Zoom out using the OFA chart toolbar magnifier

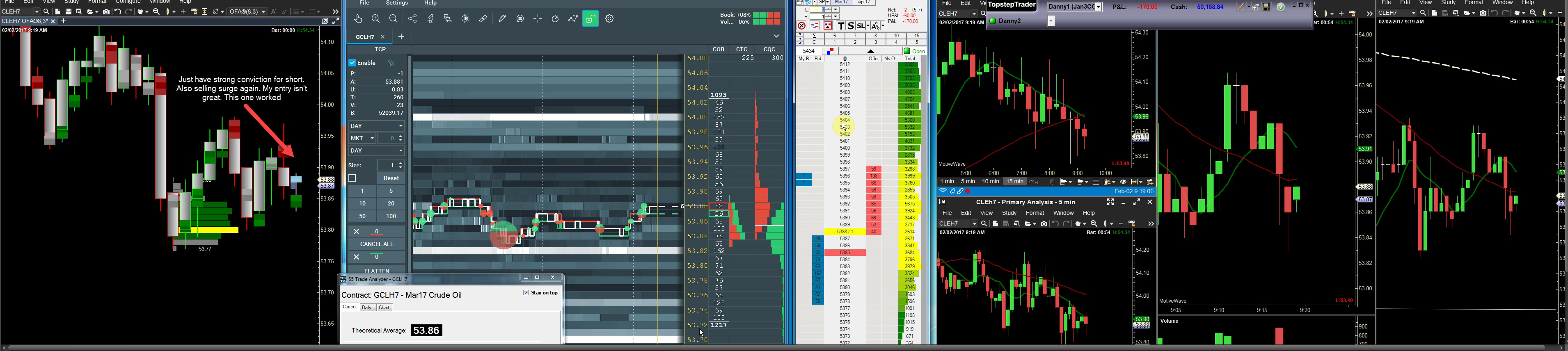pos(156,11)
